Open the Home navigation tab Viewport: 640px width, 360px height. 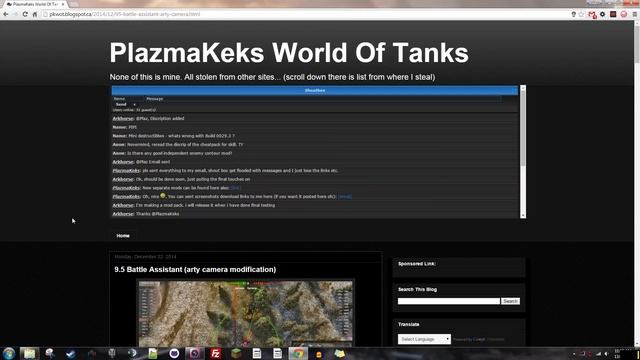click(123, 236)
